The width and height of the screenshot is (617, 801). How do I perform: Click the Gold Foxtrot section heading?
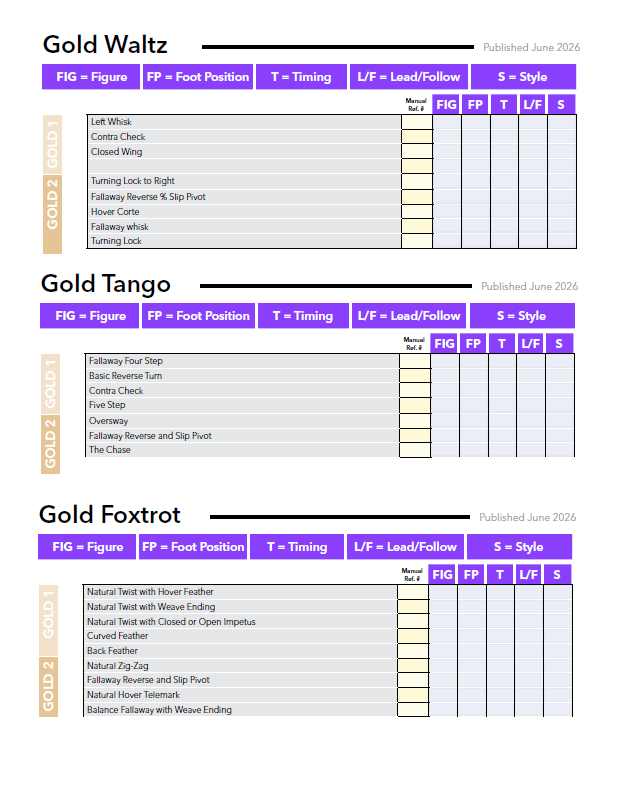[x=110, y=514]
